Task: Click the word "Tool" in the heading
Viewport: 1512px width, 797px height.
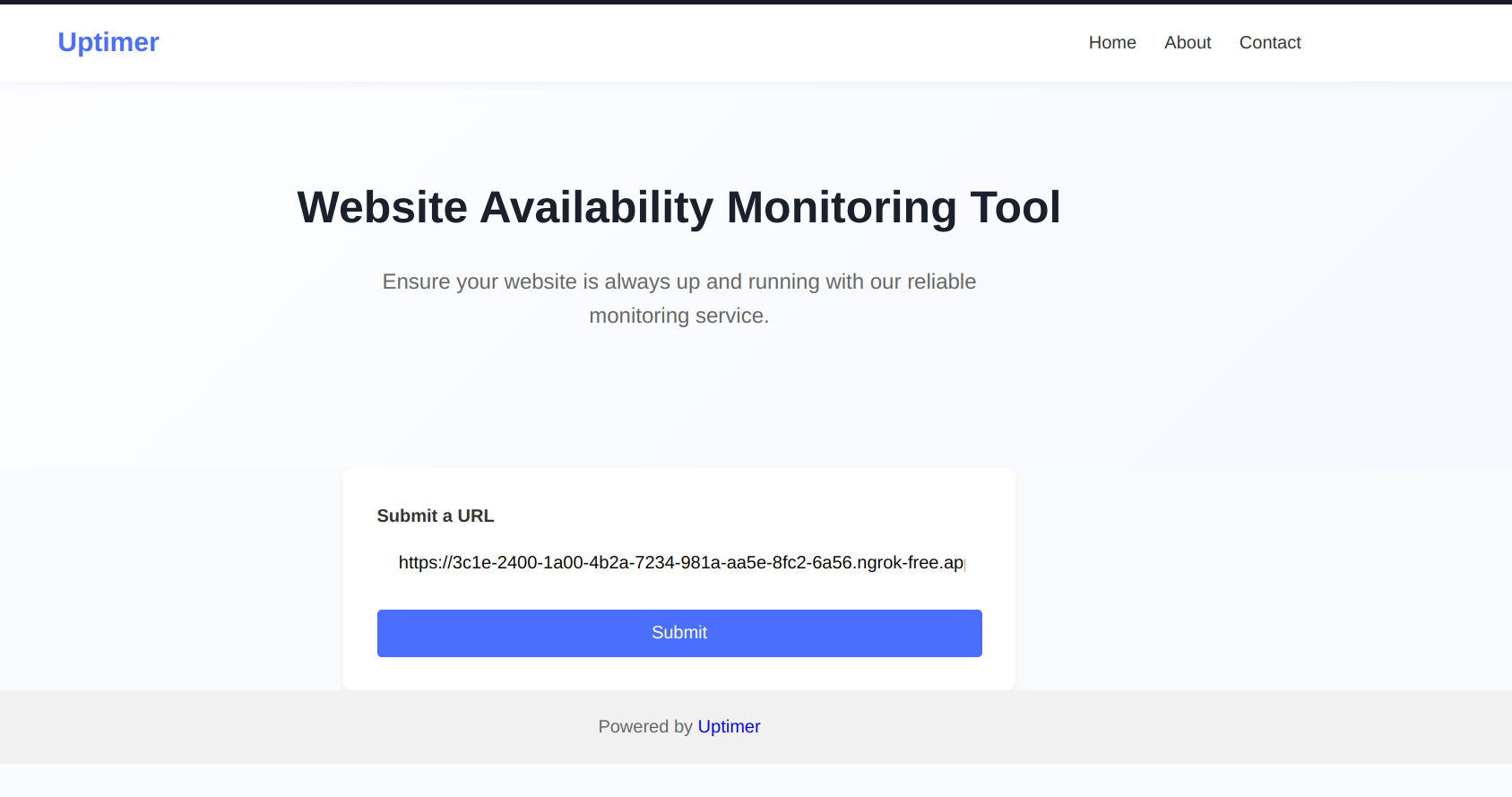Action: (x=1015, y=207)
